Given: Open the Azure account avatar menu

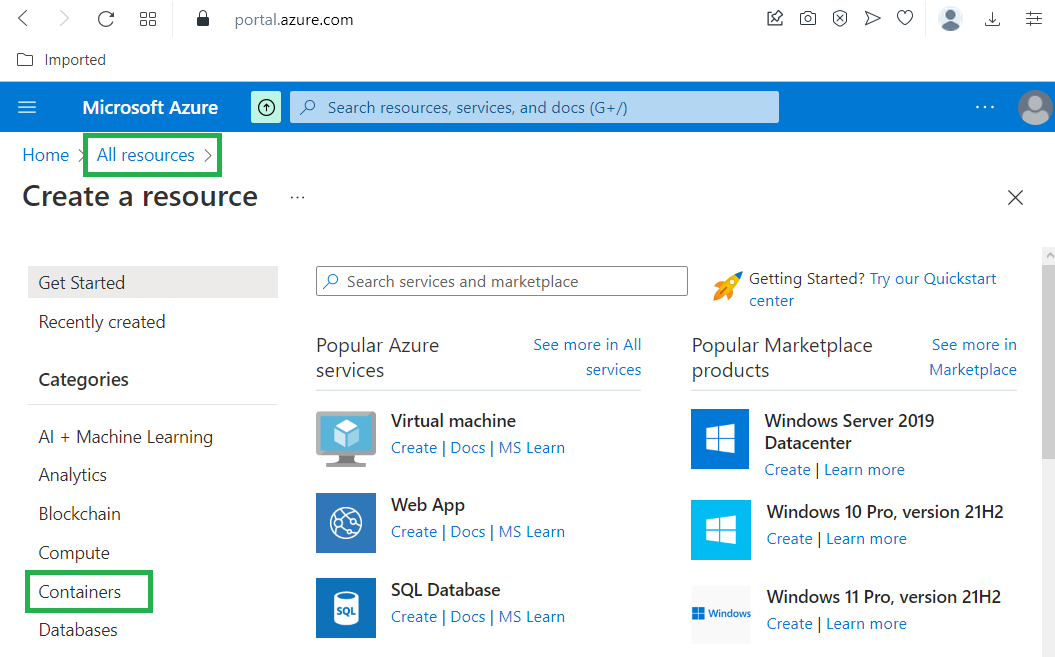Looking at the screenshot, I should pyautogui.click(x=1034, y=107).
